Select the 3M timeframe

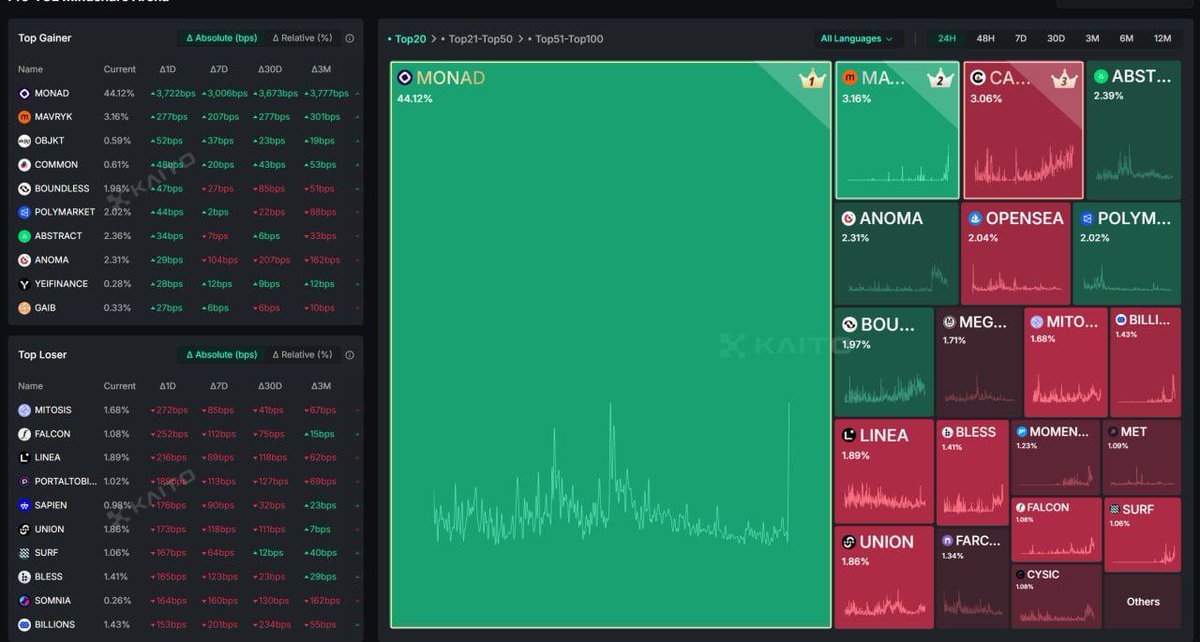1092,39
